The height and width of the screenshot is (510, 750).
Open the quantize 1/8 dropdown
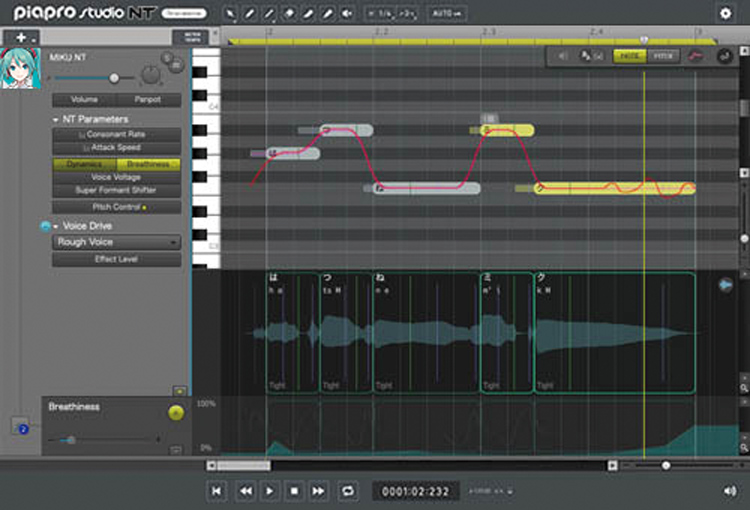click(383, 14)
